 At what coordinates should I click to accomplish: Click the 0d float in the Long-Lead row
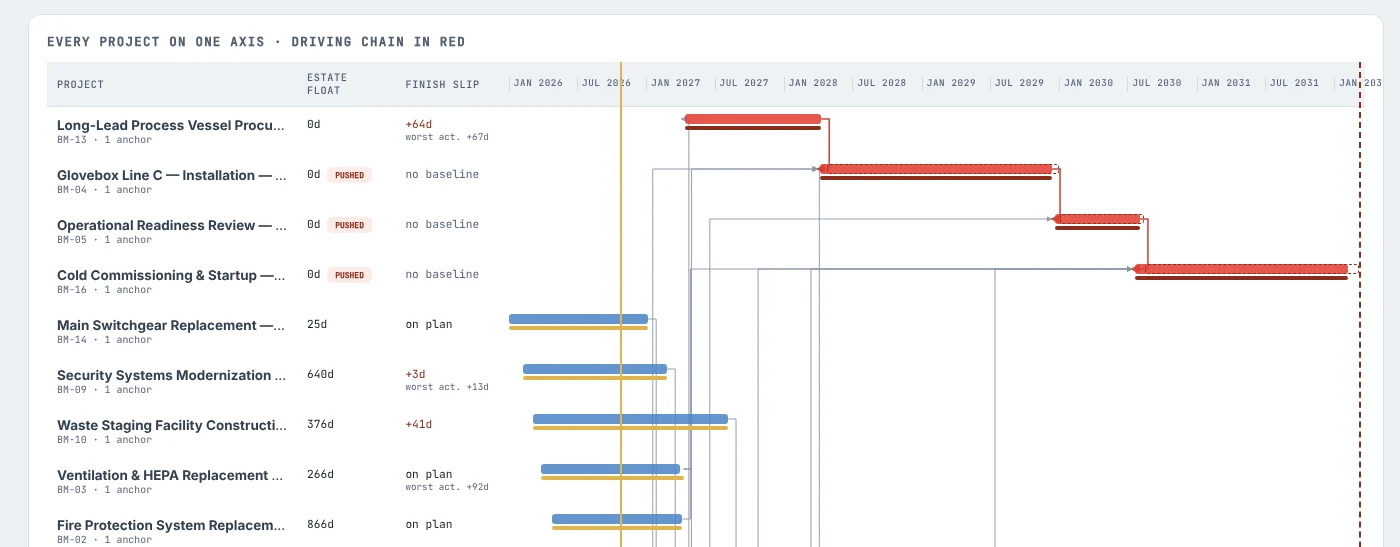click(313, 124)
